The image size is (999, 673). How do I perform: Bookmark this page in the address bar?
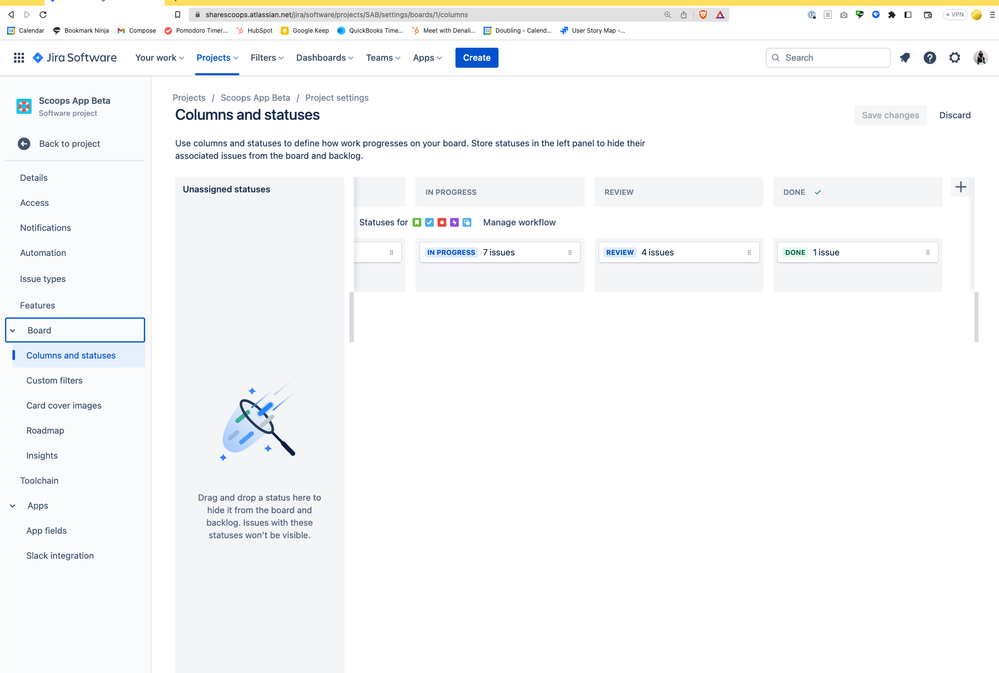[x=177, y=15]
